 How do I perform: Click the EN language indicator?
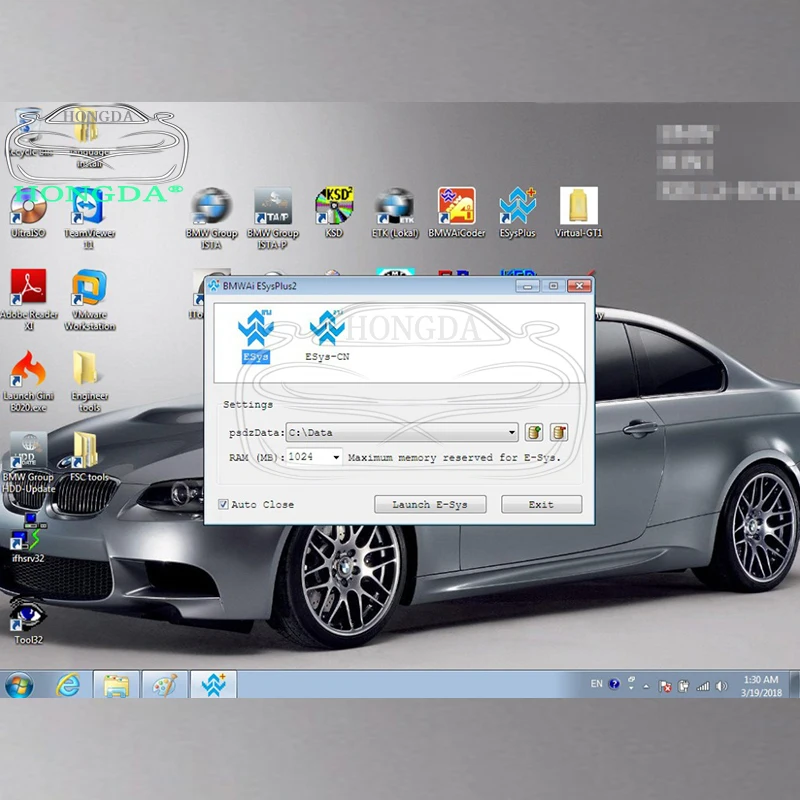click(596, 684)
